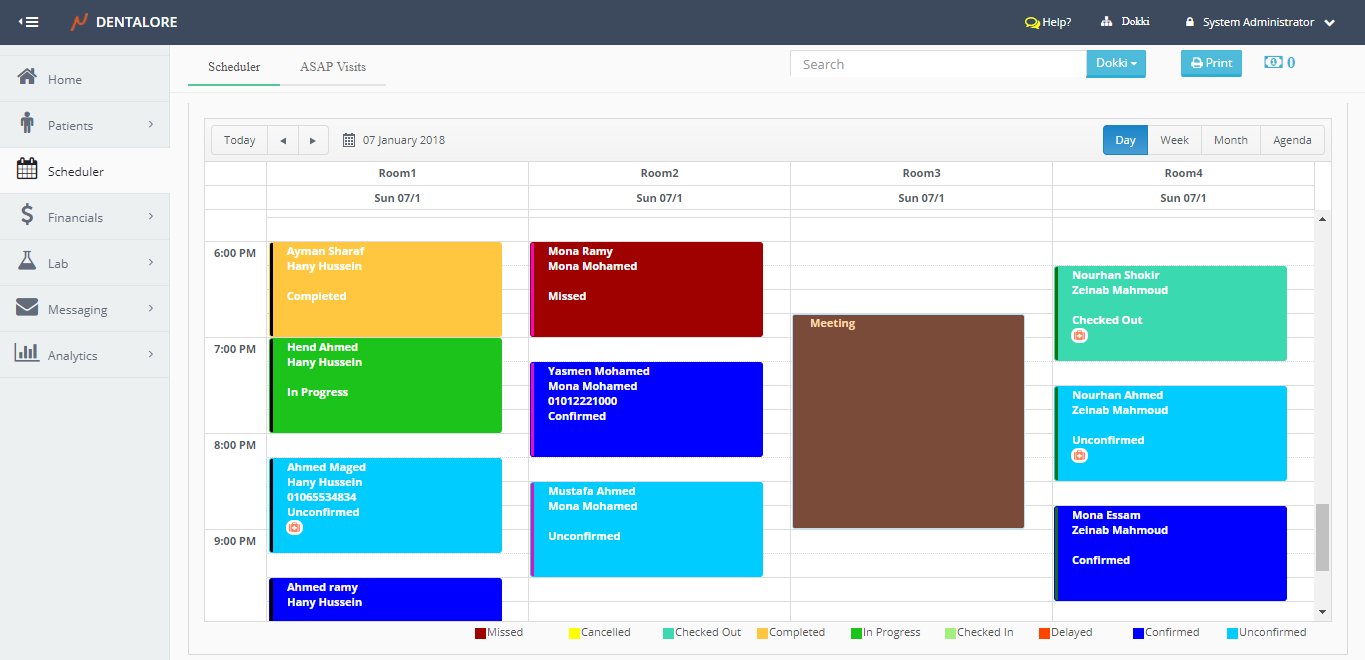This screenshot has width=1365, height=660.
Task: Open the calendar date picker icon
Action: tap(349, 140)
